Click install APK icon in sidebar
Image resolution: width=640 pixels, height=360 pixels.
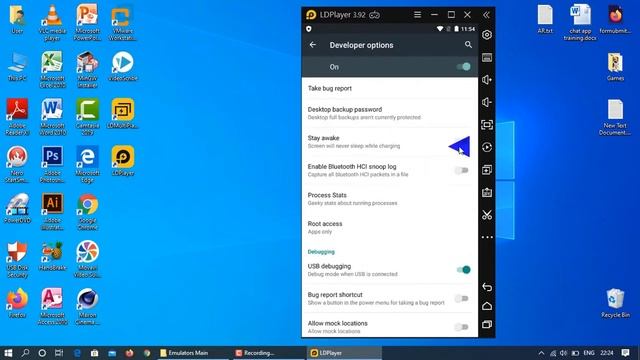(x=487, y=192)
